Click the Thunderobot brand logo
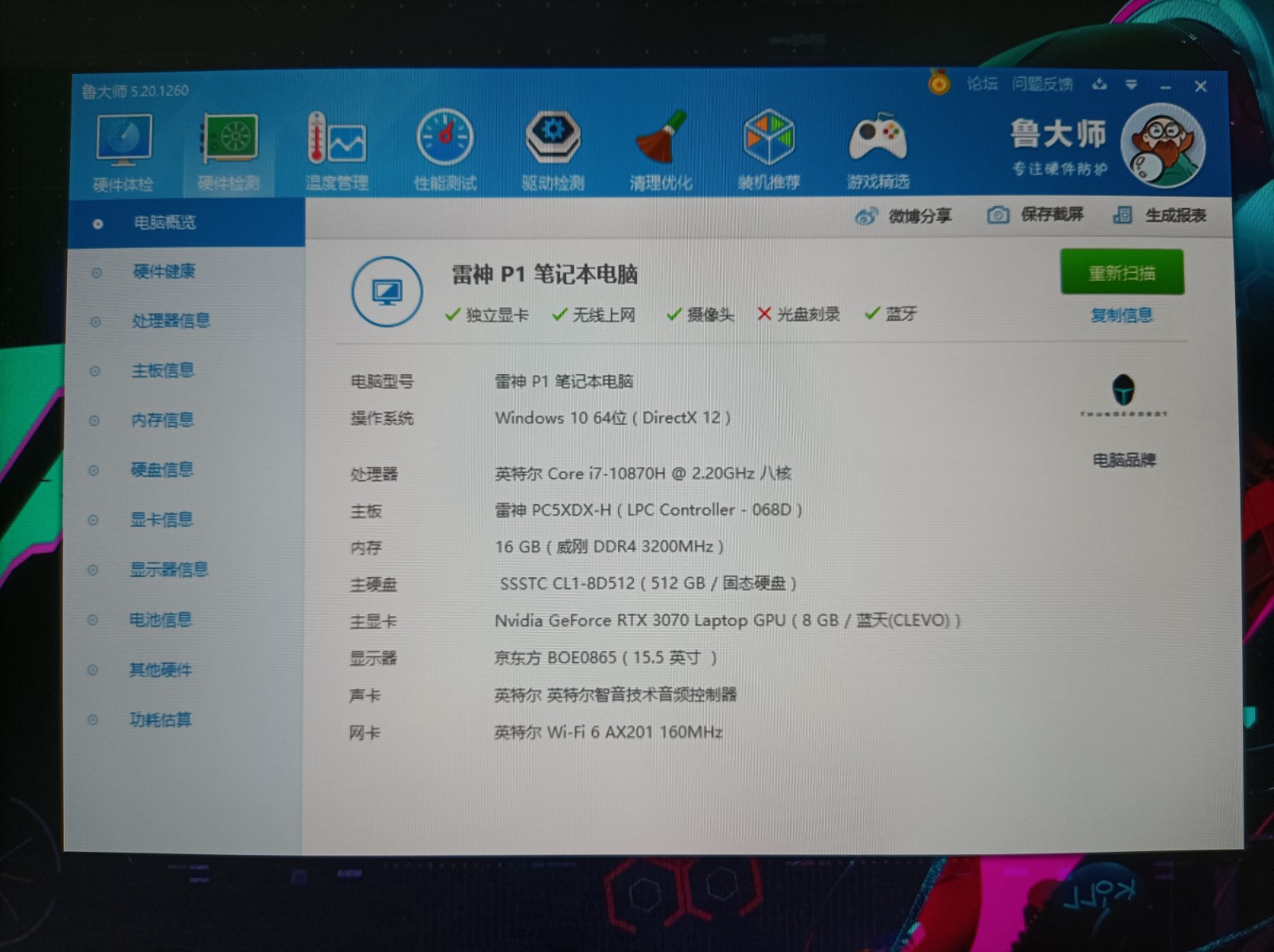Image resolution: width=1274 pixels, height=952 pixels. click(1124, 395)
